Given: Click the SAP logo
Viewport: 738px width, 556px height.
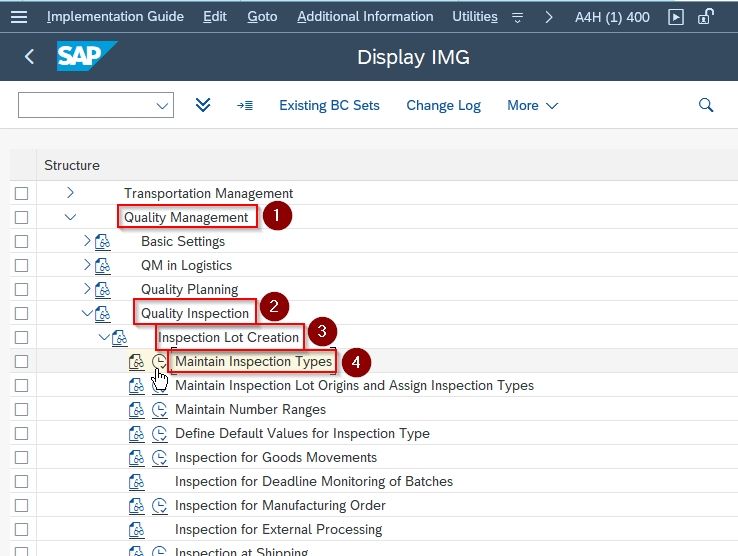Looking at the screenshot, I should (x=86, y=56).
